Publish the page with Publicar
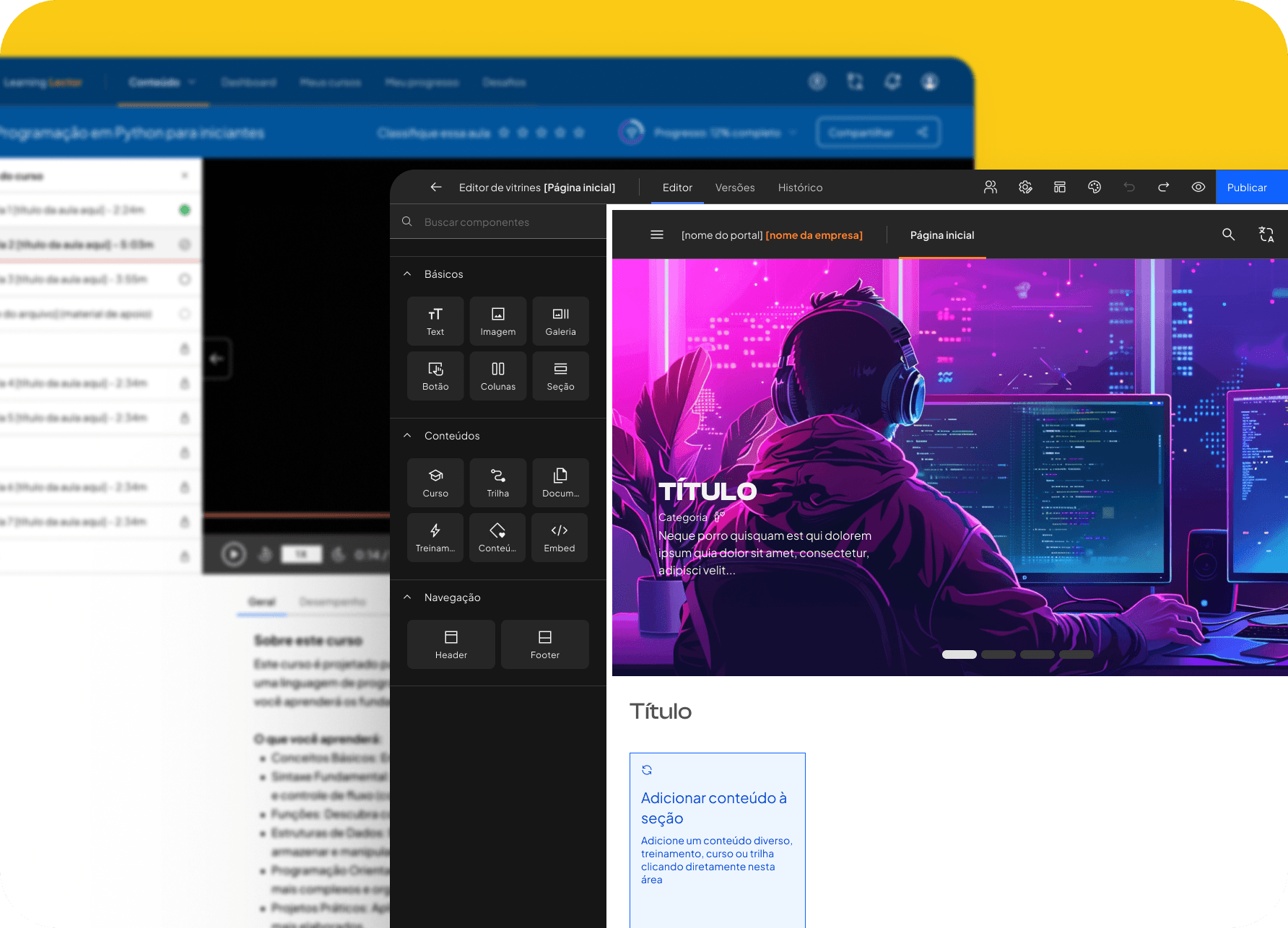The width and height of the screenshot is (1288, 928). pyautogui.click(x=1252, y=188)
